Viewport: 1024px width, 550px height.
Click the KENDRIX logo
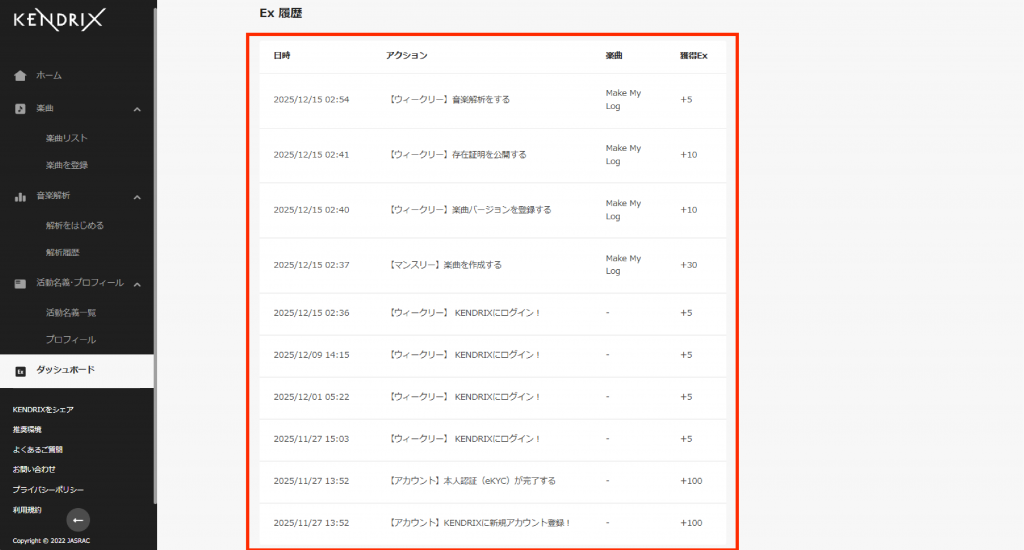pos(59,18)
